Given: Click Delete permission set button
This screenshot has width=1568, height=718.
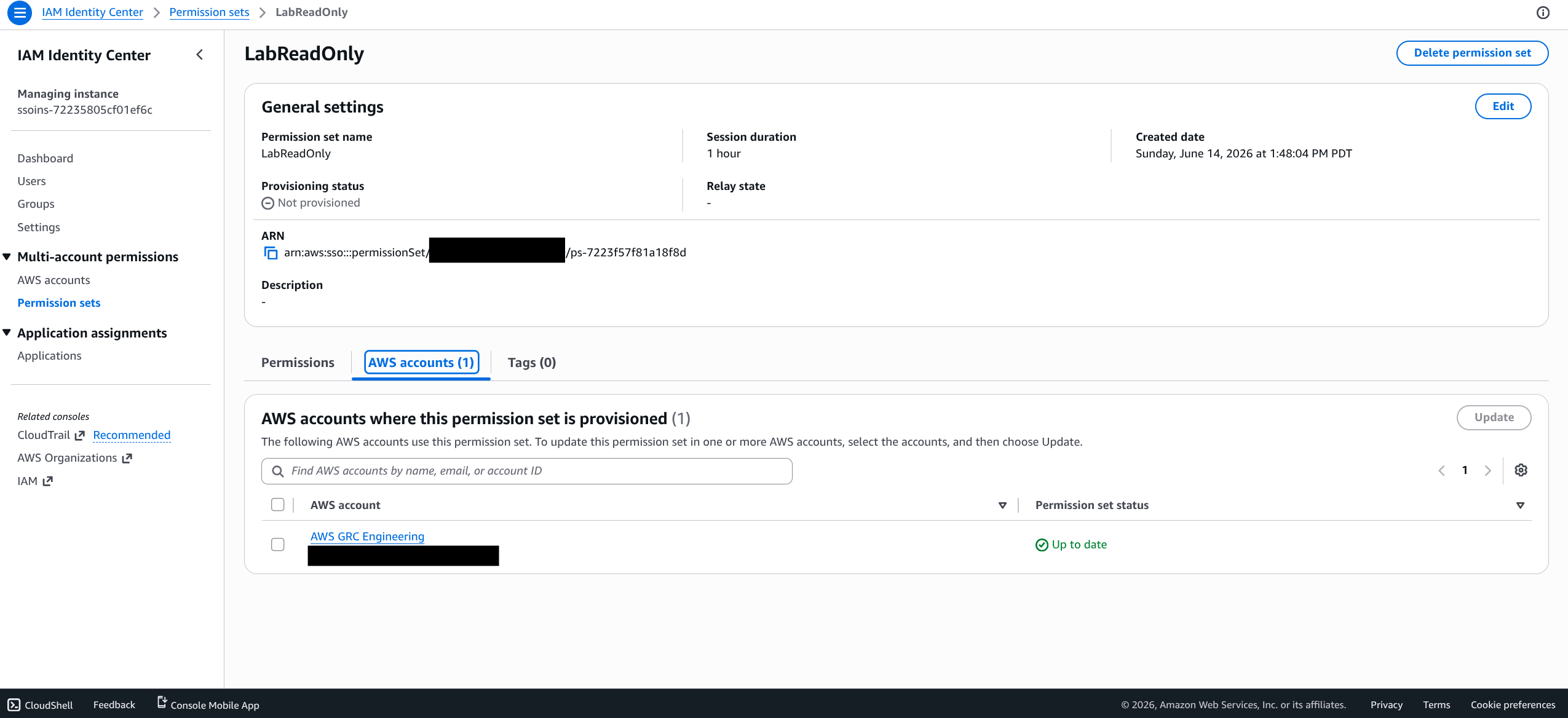Looking at the screenshot, I should click(1472, 53).
